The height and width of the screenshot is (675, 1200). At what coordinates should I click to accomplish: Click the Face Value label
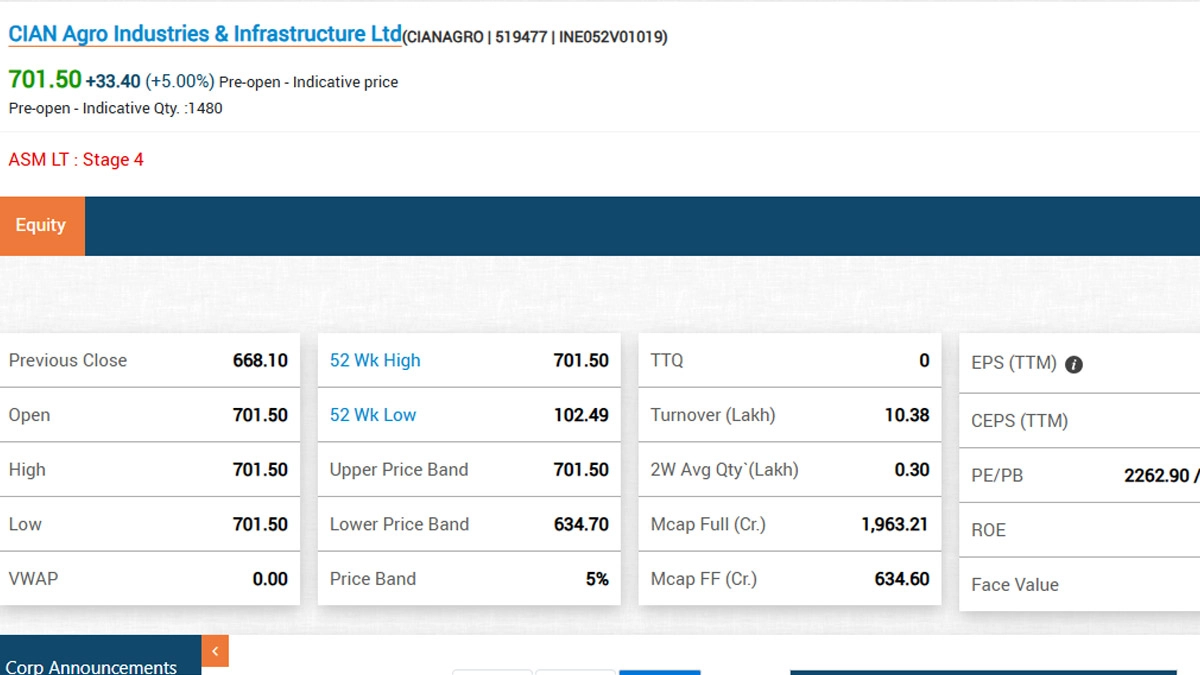(x=1015, y=585)
